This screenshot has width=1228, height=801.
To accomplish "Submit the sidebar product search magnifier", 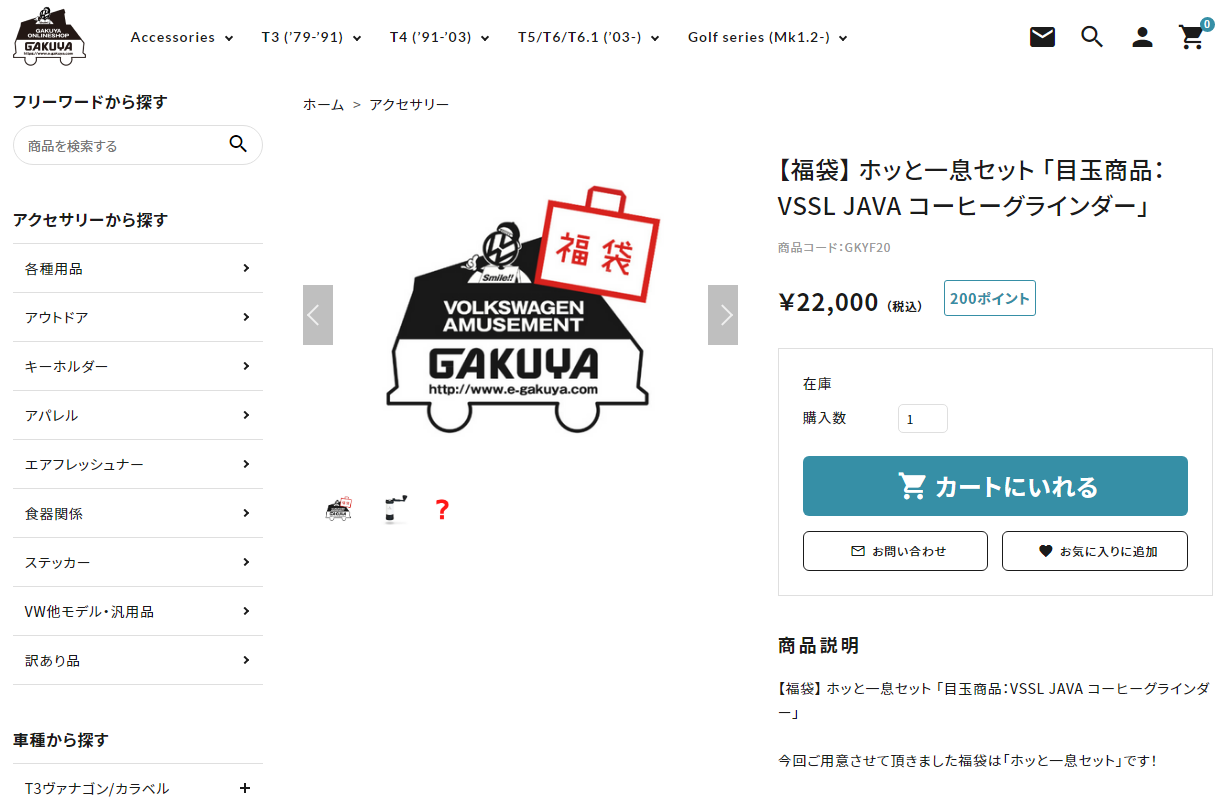I will coord(238,144).
